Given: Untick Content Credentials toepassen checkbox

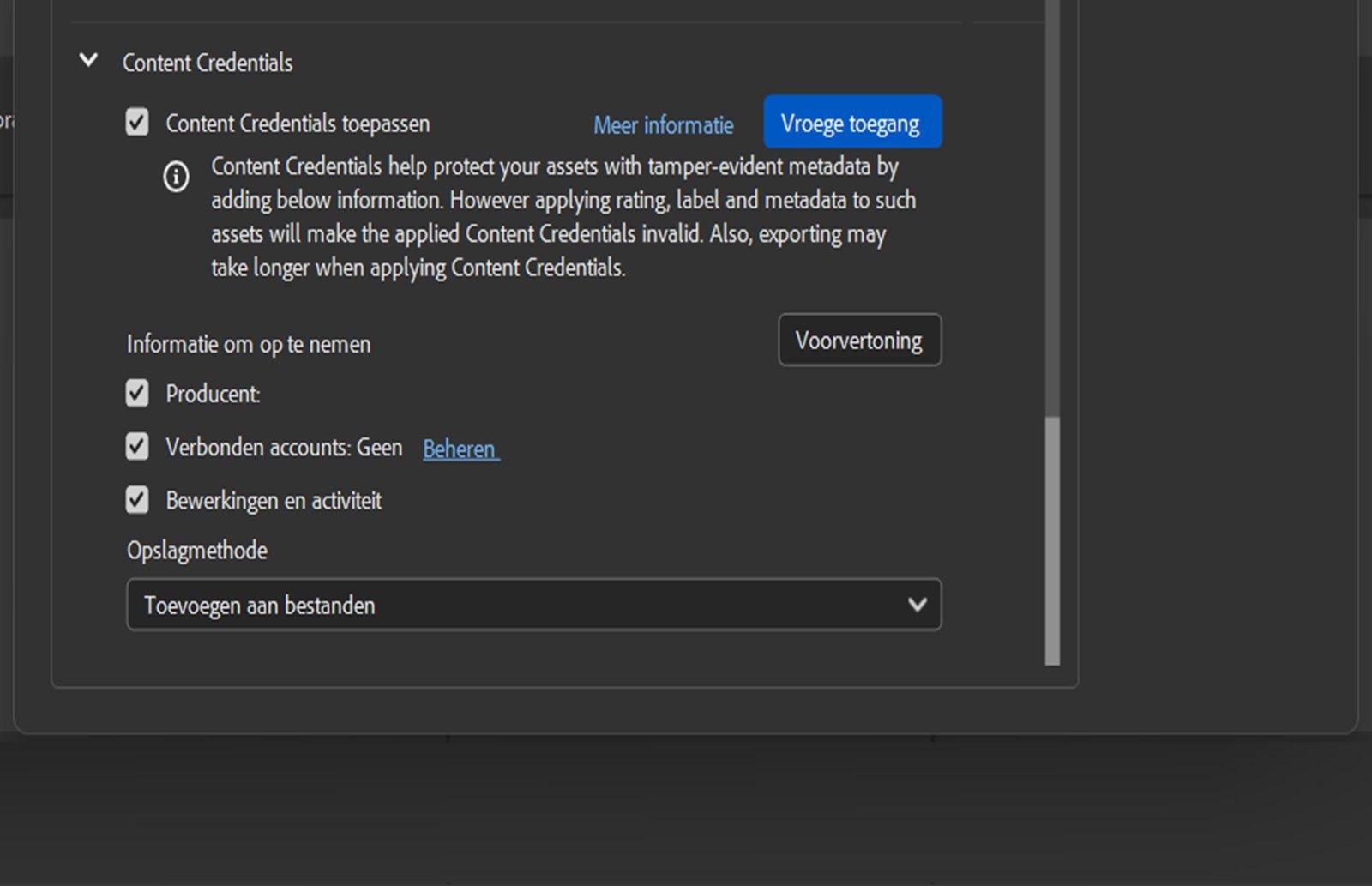Looking at the screenshot, I should [x=137, y=122].
